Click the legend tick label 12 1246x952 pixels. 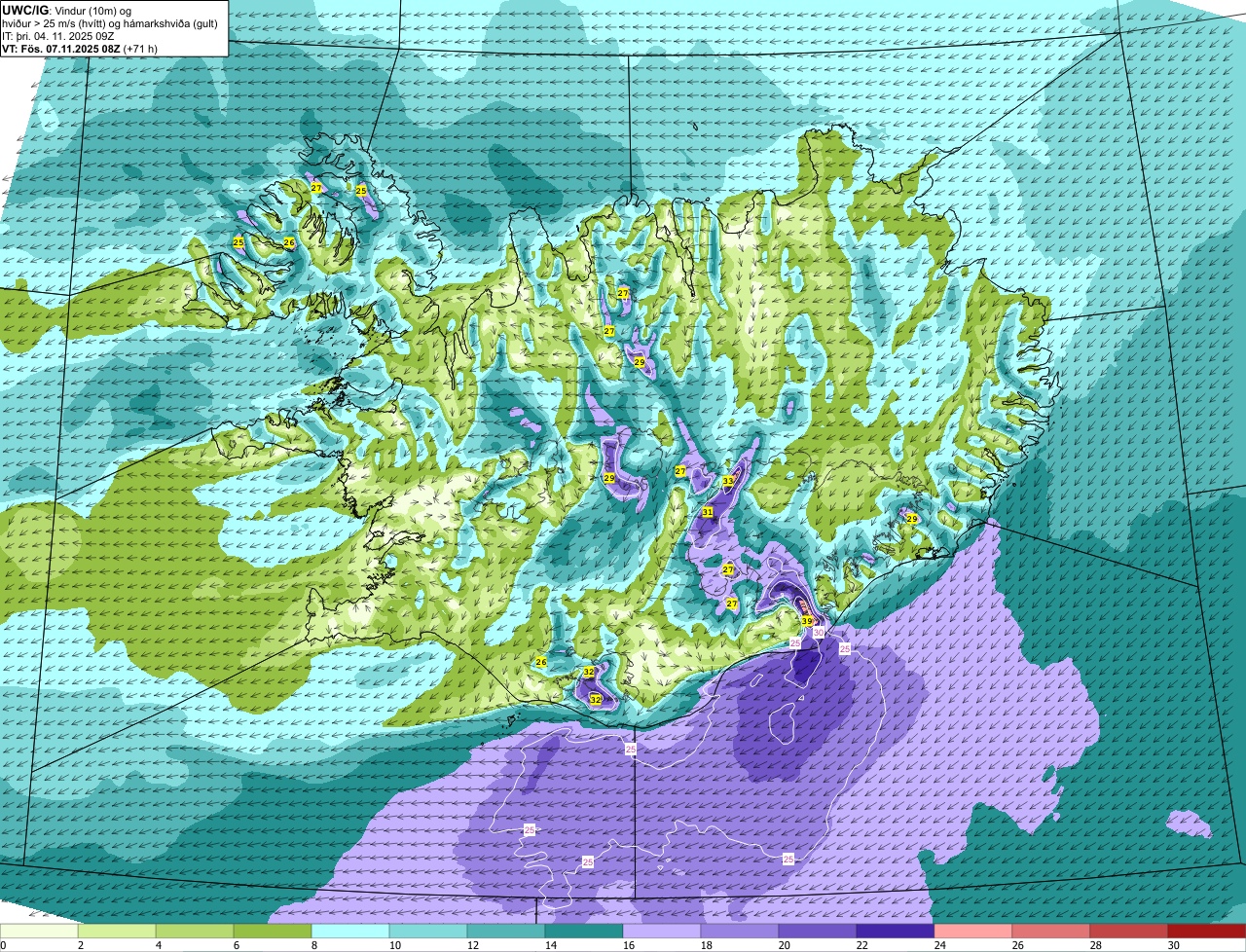click(471, 945)
